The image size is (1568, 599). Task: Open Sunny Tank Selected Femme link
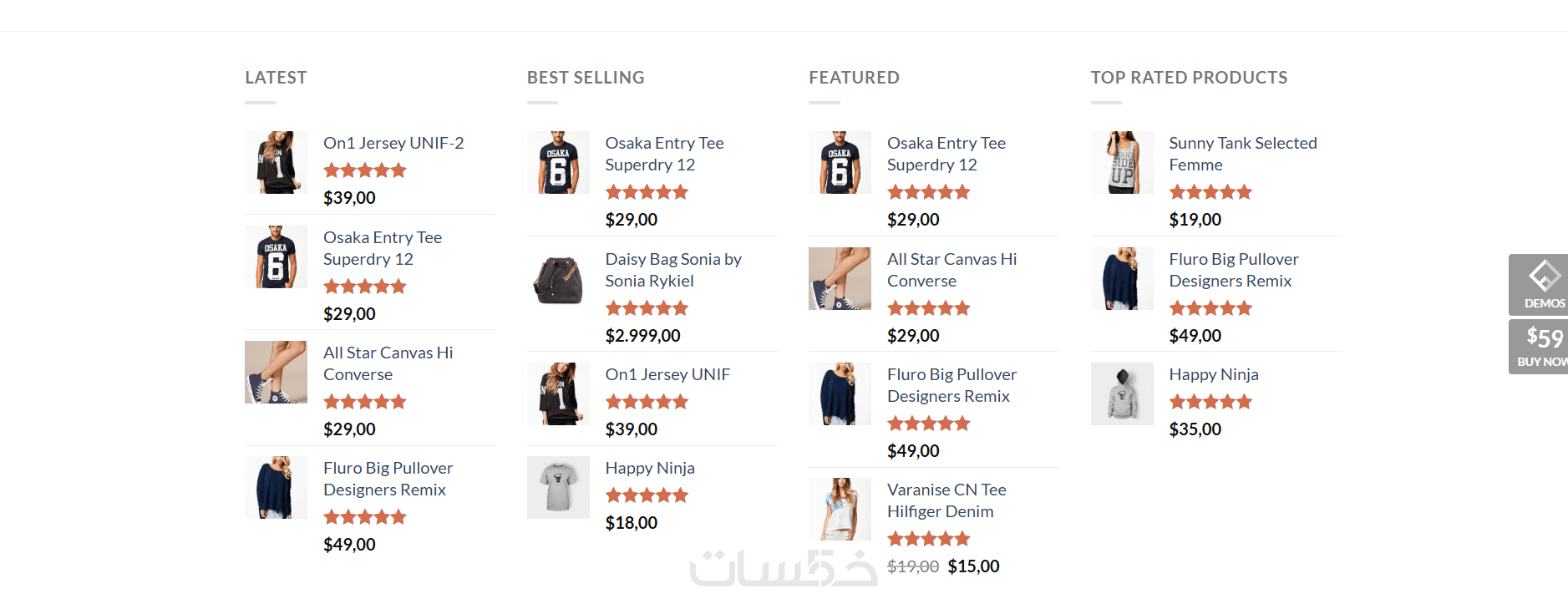pyautogui.click(x=1242, y=154)
